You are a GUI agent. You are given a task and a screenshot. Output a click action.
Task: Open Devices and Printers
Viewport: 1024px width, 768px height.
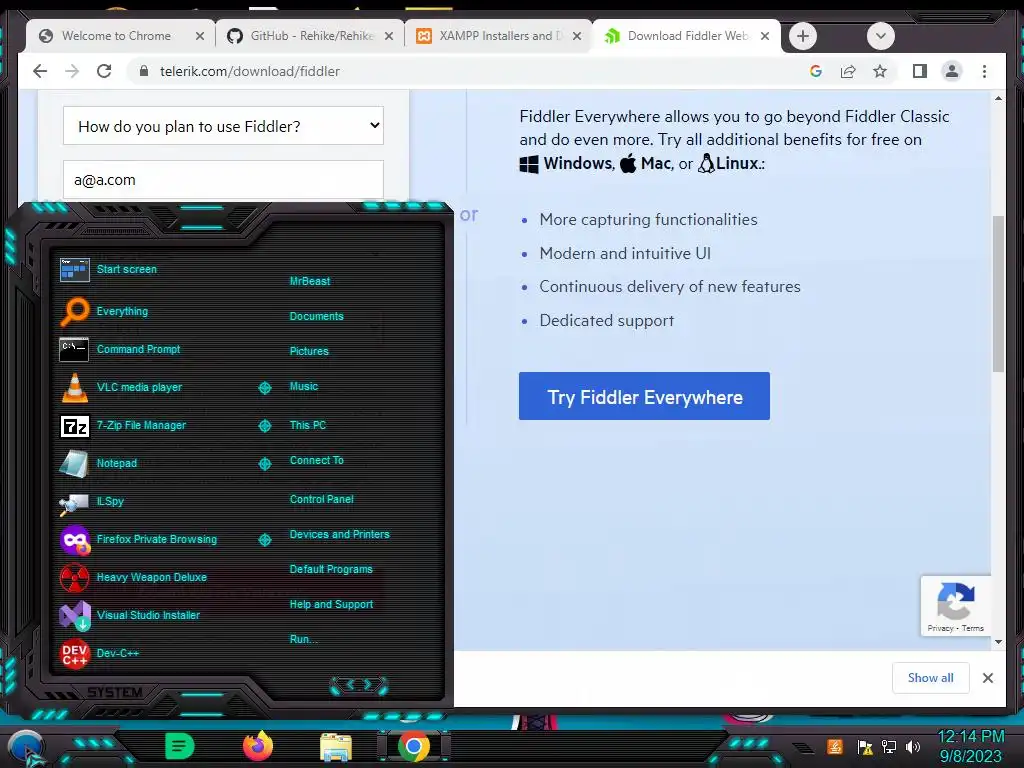(x=339, y=534)
